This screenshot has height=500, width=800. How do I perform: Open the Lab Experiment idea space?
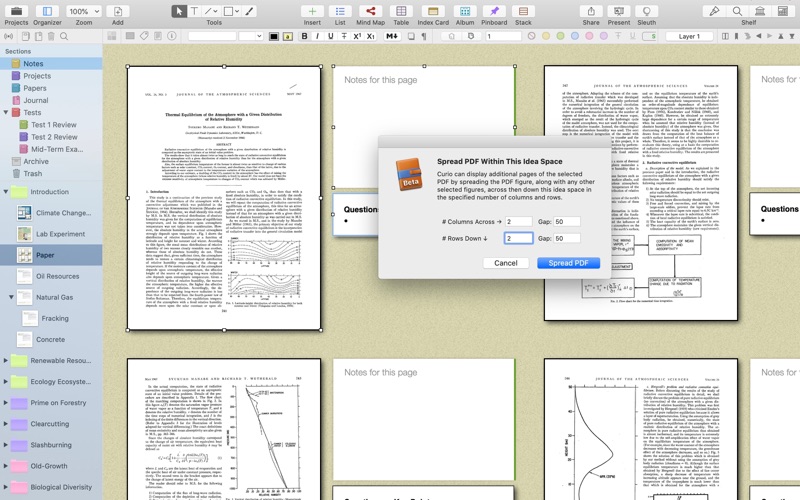pyautogui.click(x=60, y=234)
